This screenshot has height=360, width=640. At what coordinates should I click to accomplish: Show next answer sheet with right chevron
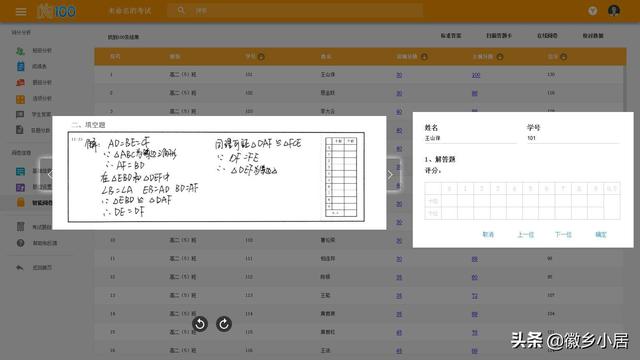tap(390, 175)
